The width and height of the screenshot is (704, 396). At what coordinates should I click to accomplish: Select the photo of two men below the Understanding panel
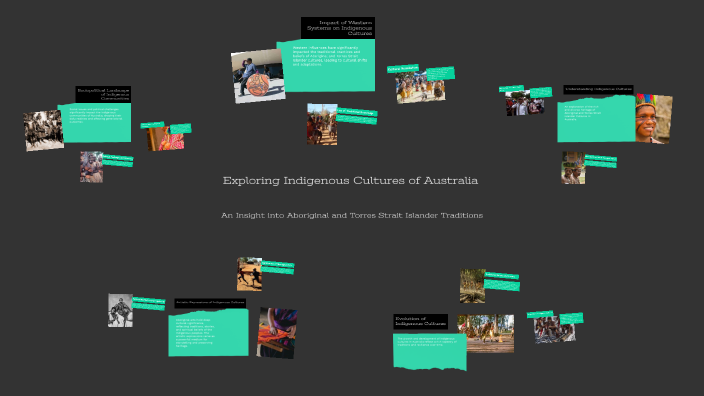pos(573,168)
